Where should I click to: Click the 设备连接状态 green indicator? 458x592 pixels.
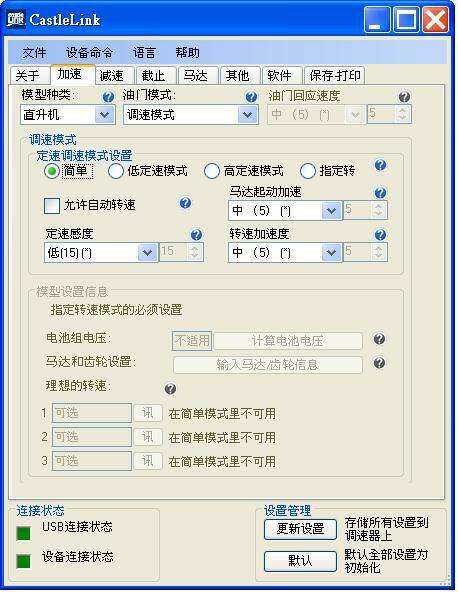(23, 561)
